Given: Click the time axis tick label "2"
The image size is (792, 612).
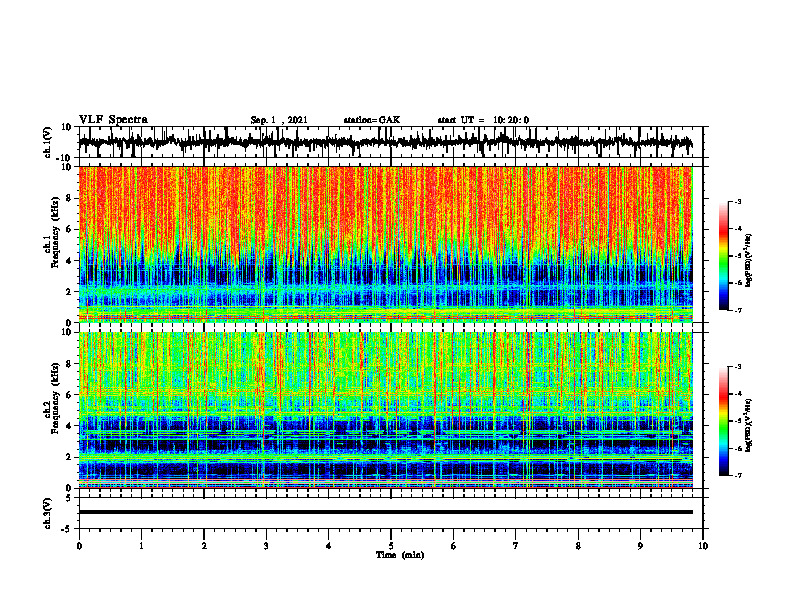Looking at the screenshot, I should [x=204, y=546].
